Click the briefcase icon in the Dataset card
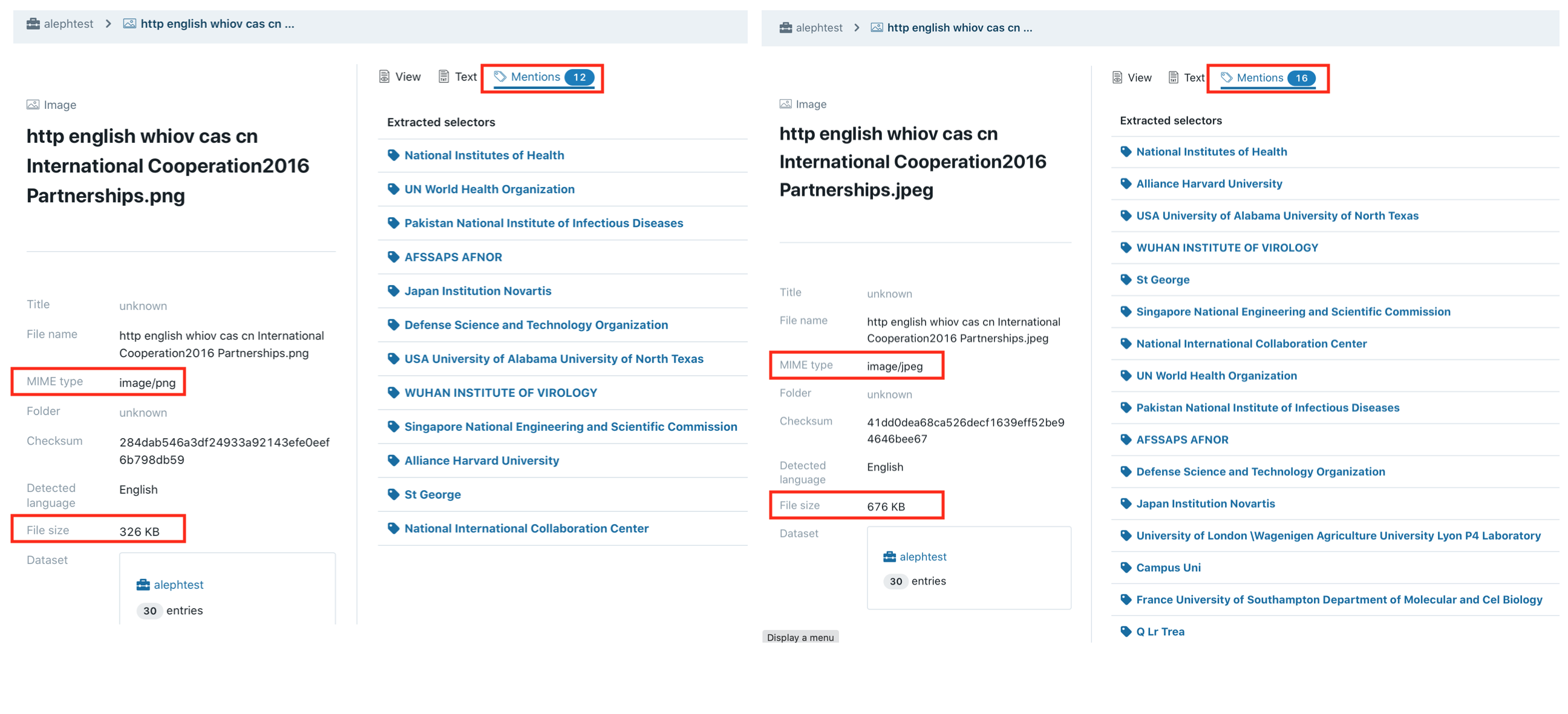Viewport: 1568px width, 714px height. pos(143,585)
